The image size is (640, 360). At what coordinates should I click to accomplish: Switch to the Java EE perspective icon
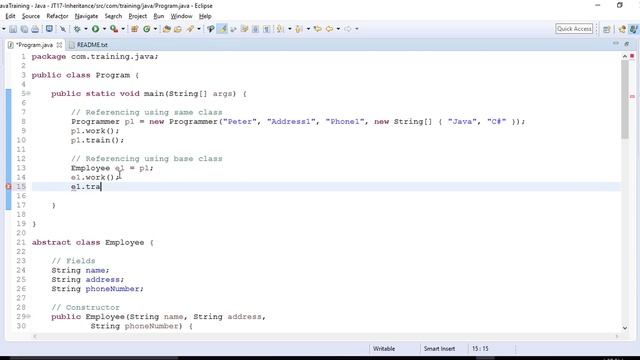coord(622,29)
